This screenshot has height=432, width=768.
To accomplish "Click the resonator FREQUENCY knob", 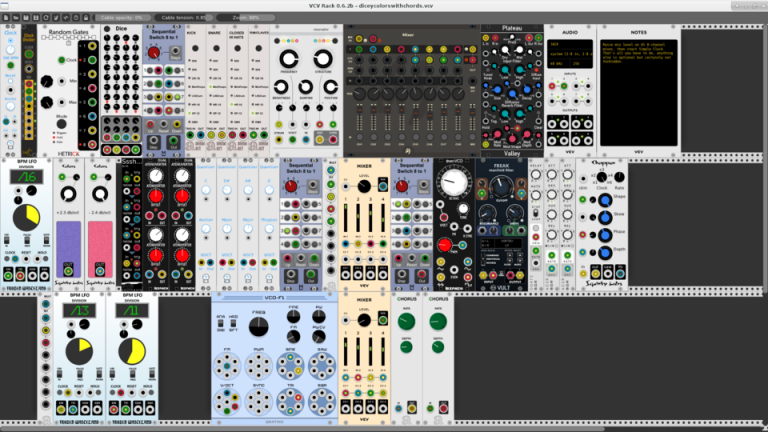I will point(288,59).
